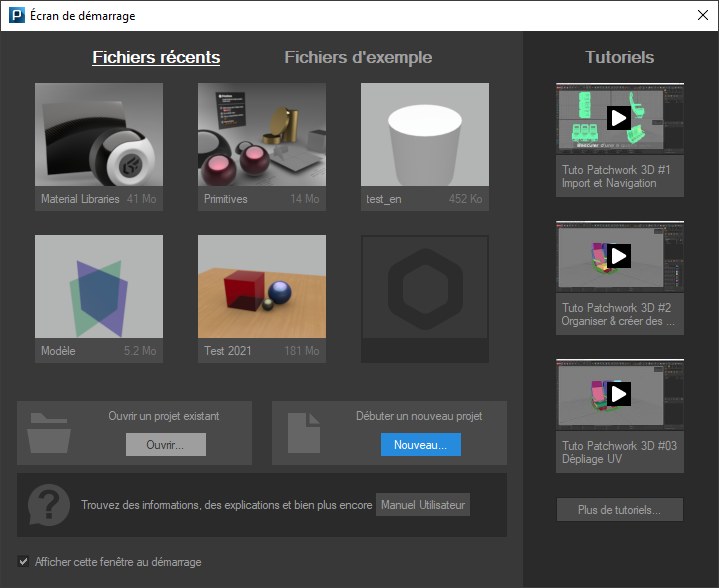
Task: Switch to Fichiers d'exemple tab
Action: 358,57
